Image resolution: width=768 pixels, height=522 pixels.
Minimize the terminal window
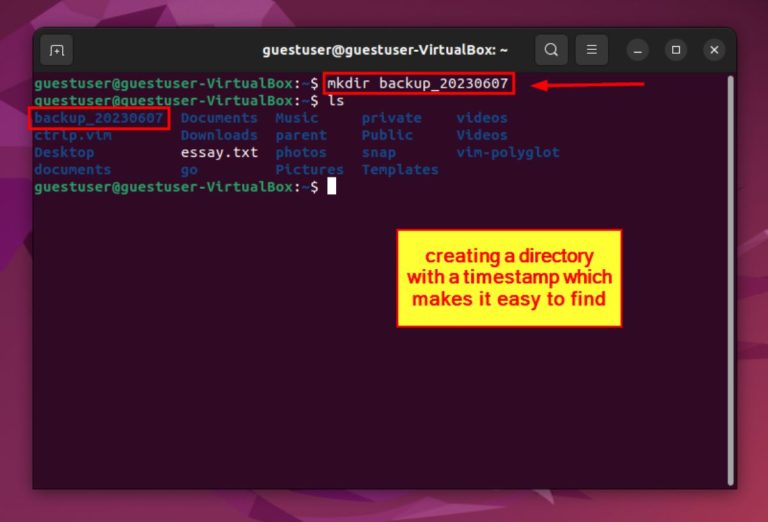pos(639,49)
